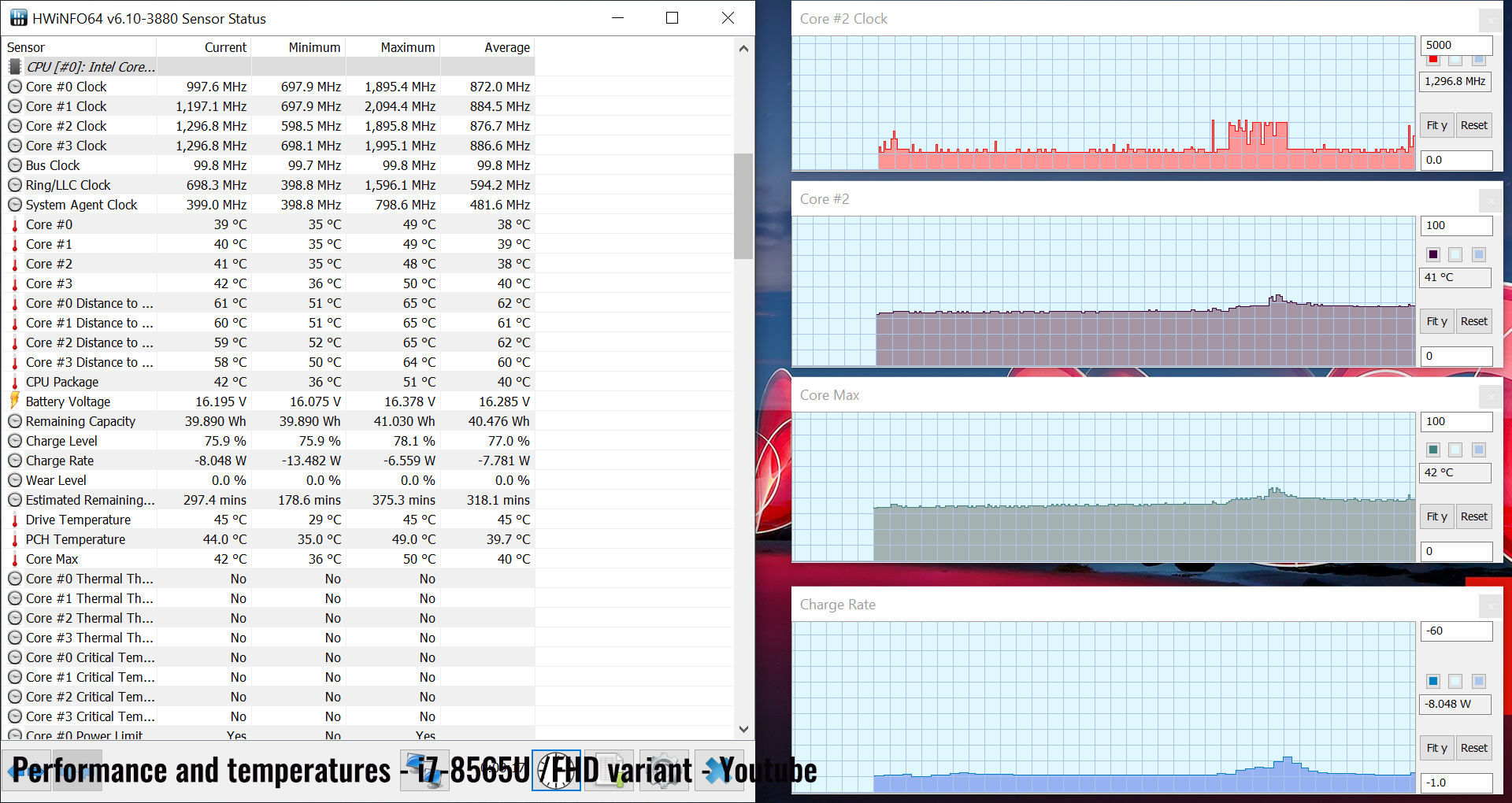Click thermometer icon beside Drive Temperature

click(15, 520)
